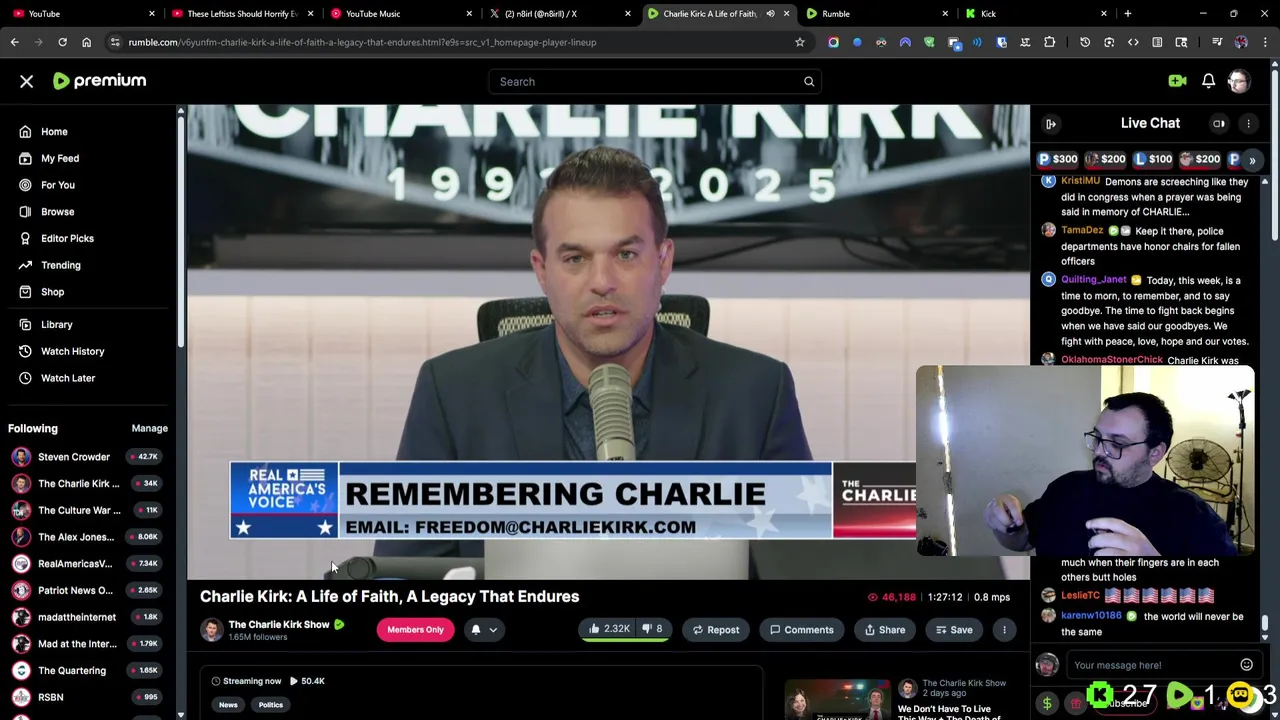Image resolution: width=1280 pixels, height=720 pixels.
Task: Click the Rumble premium logo
Action: point(99,81)
